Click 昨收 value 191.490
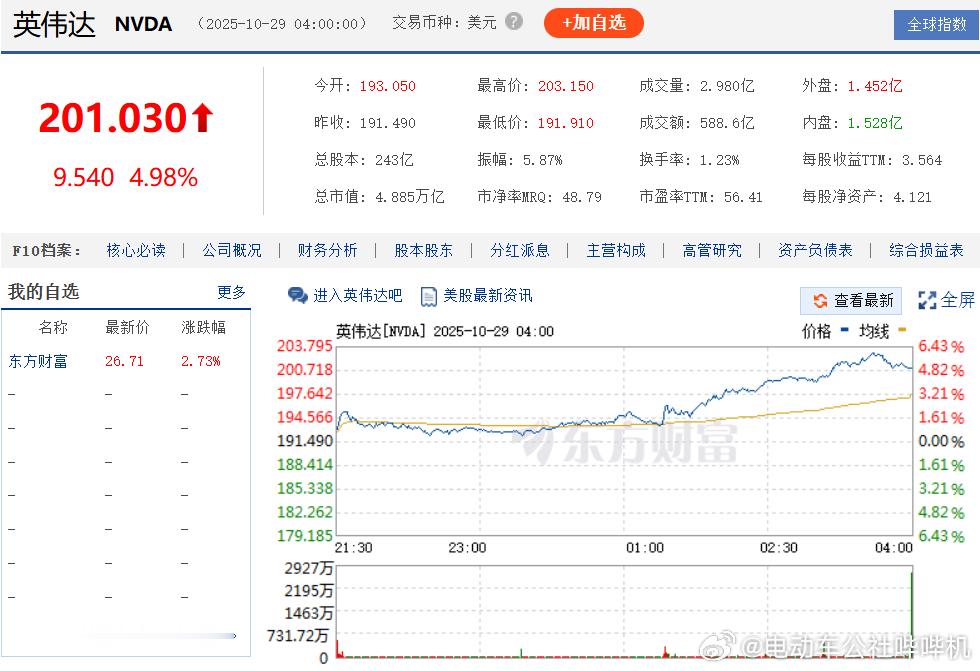Screen dimensions: 980x671 coord(388,123)
